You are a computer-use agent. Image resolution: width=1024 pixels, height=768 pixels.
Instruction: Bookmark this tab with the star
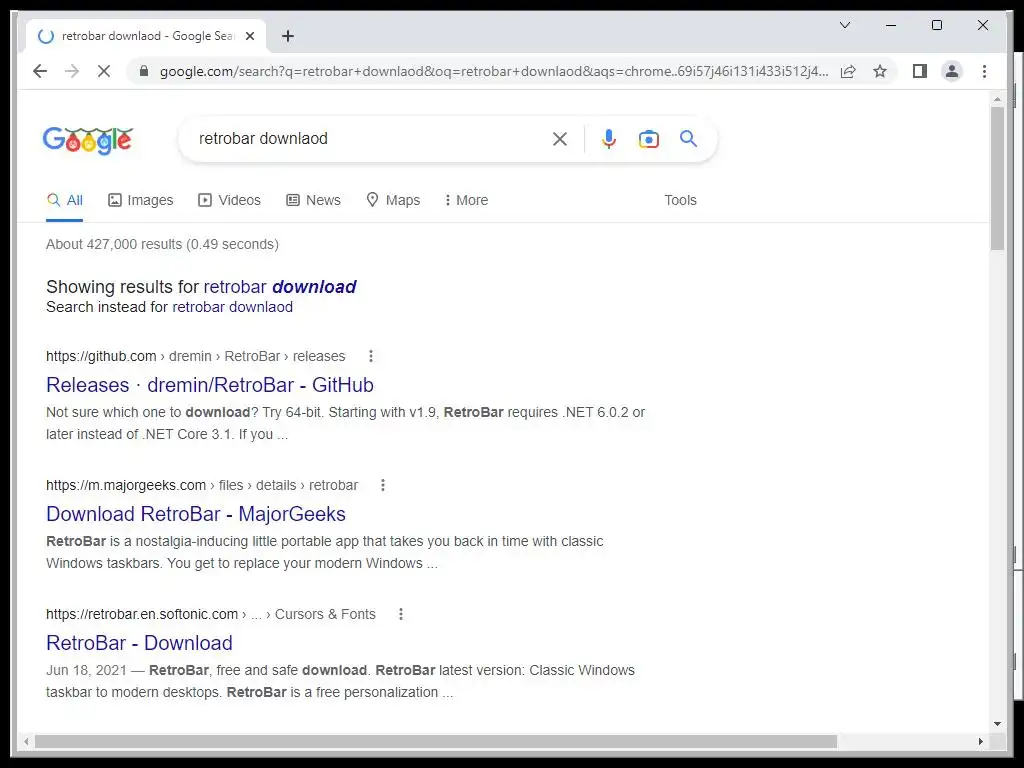[880, 71]
